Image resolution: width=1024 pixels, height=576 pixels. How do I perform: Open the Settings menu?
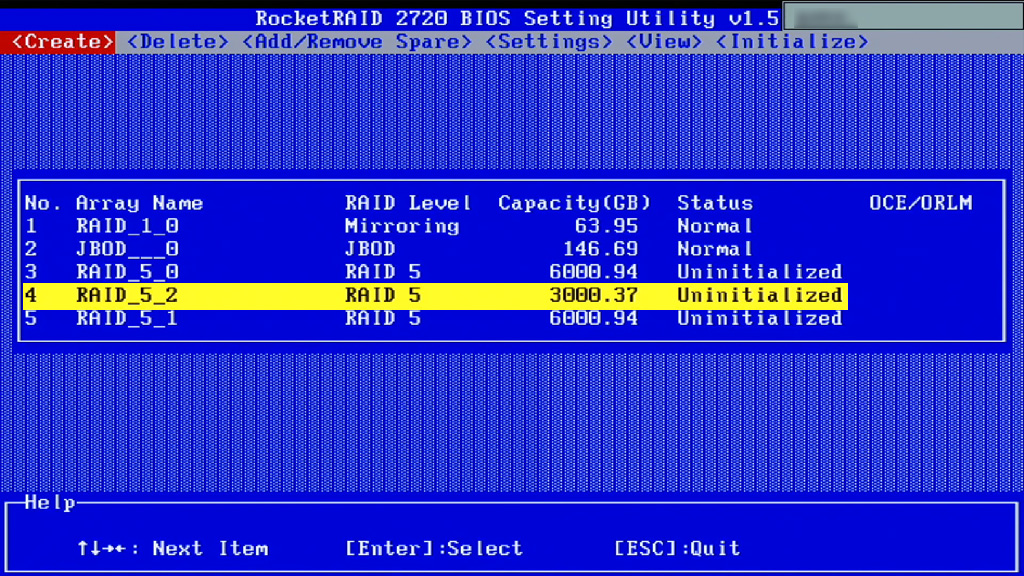[x=549, y=42]
